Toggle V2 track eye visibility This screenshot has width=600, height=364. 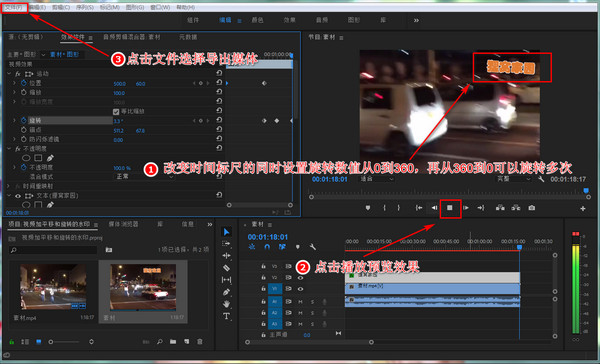pyautogui.click(x=300, y=277)
